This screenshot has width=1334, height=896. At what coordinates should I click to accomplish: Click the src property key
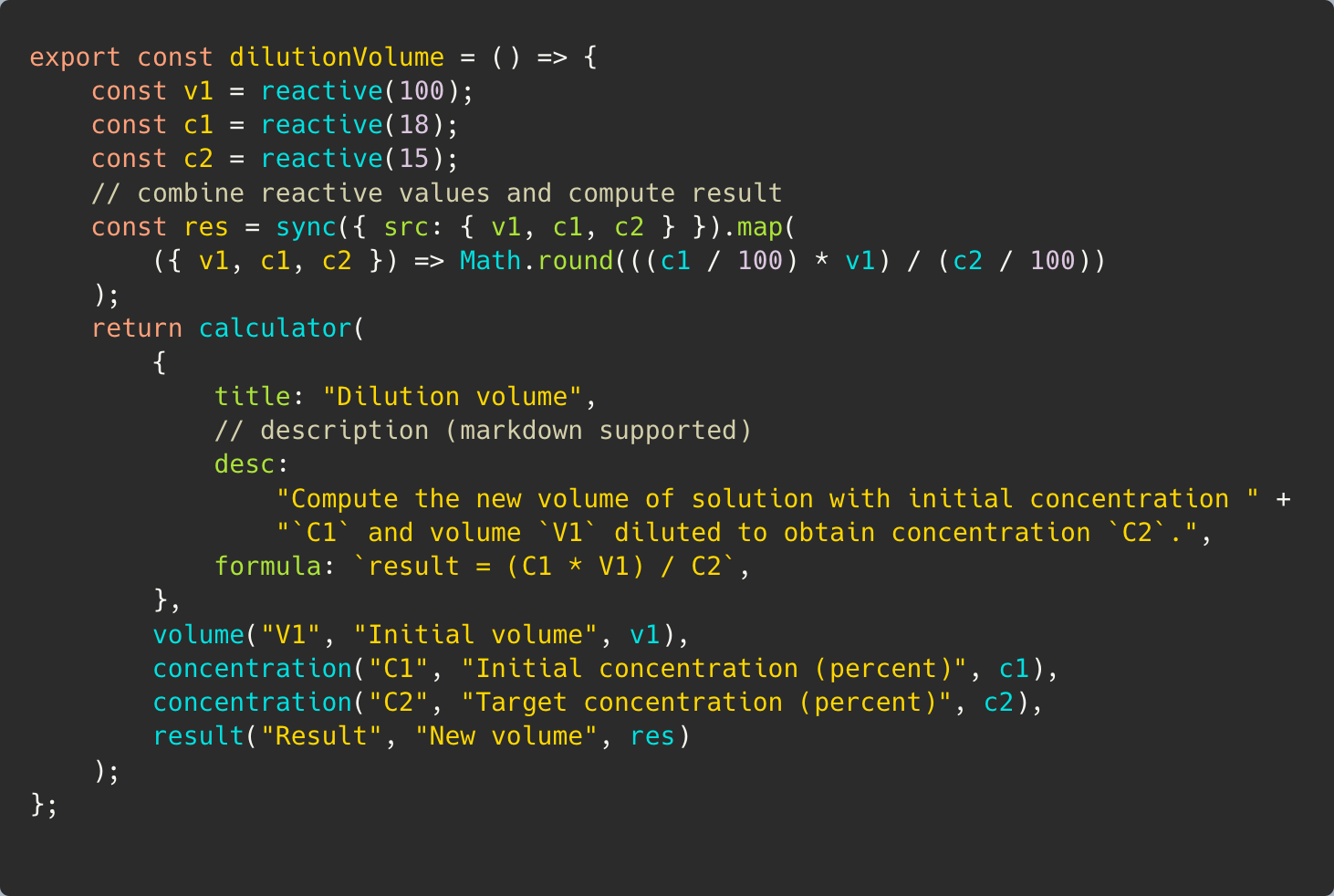(406, 227)
